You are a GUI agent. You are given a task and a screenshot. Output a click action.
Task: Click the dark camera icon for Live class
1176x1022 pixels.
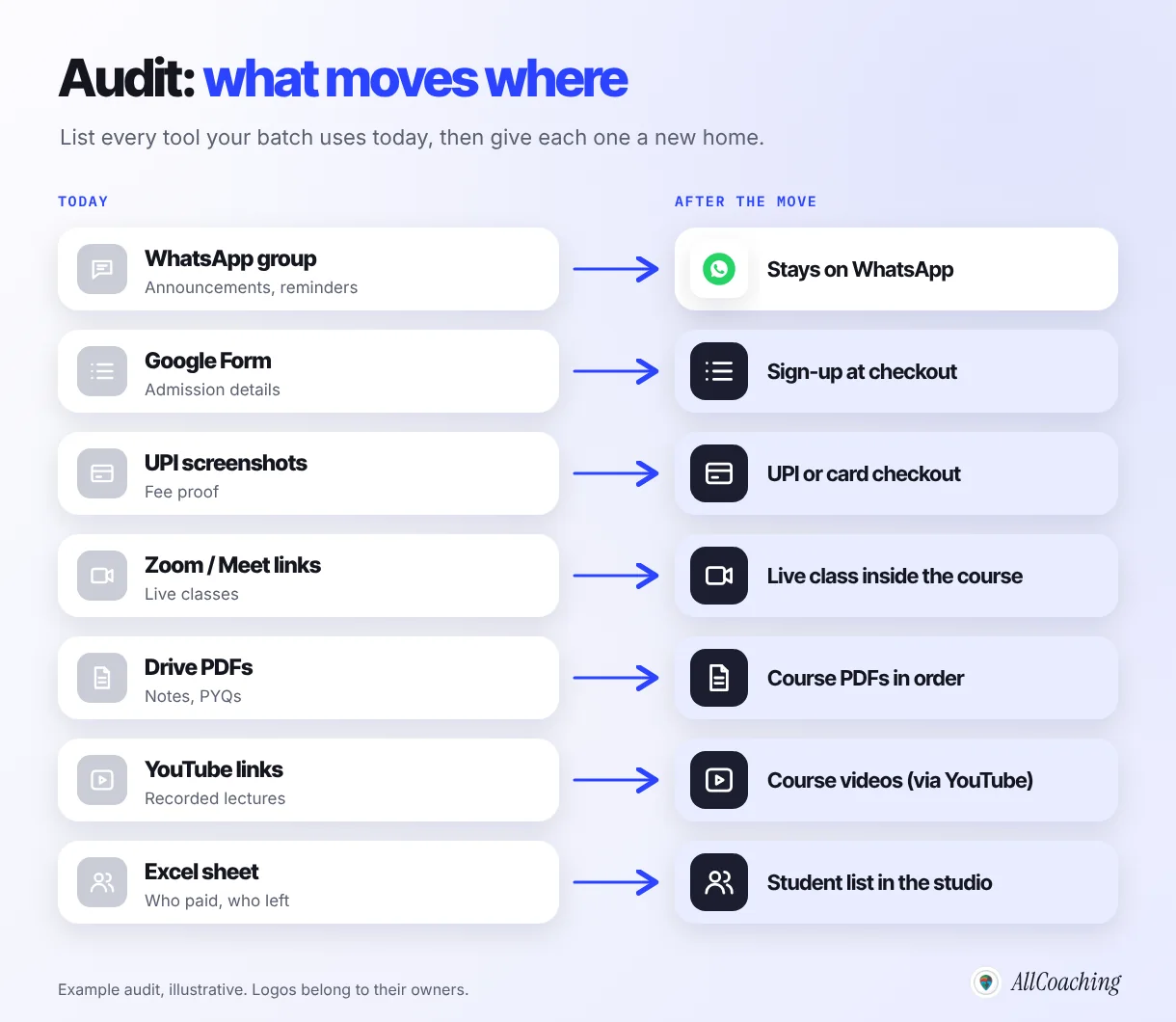(x=719, y=576)
